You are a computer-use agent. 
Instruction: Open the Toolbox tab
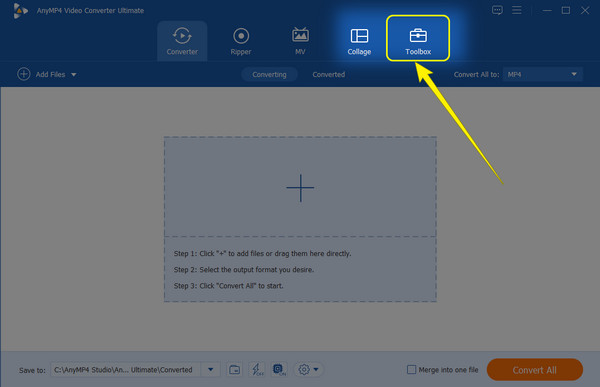tap(418, 38)
